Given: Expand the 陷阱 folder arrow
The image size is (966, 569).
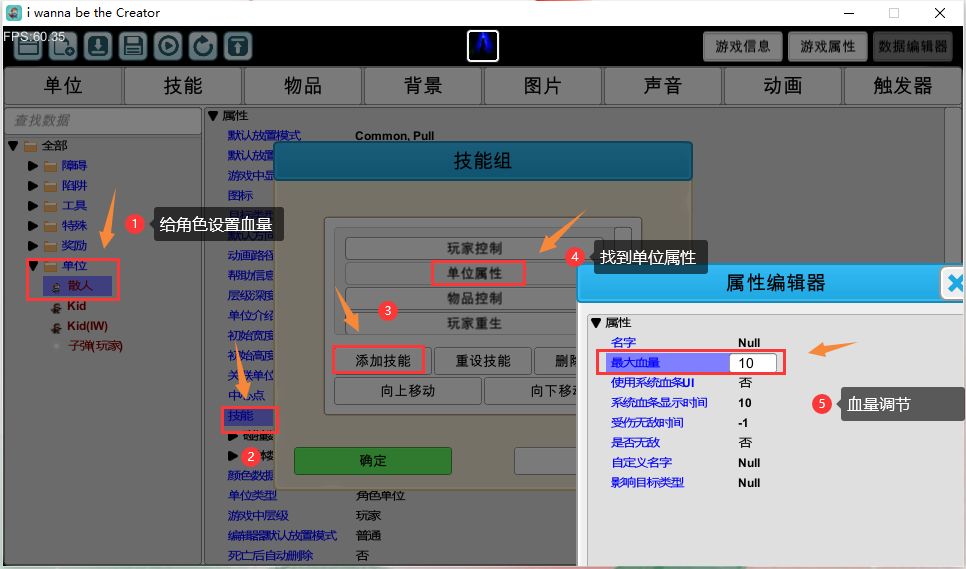Looking at the screenshot, I should [33, 186].
